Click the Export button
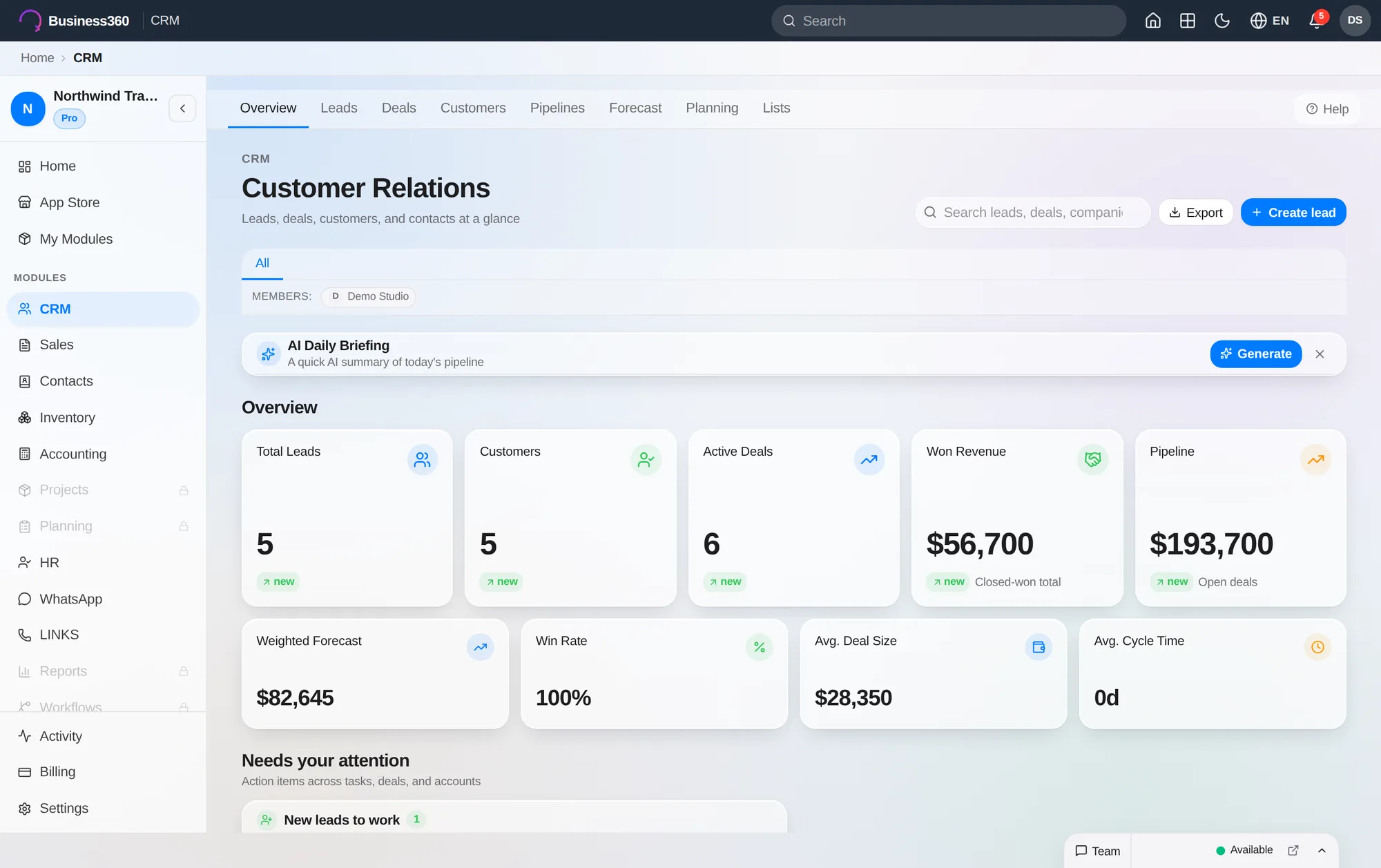 click(x=1196, y=213)
